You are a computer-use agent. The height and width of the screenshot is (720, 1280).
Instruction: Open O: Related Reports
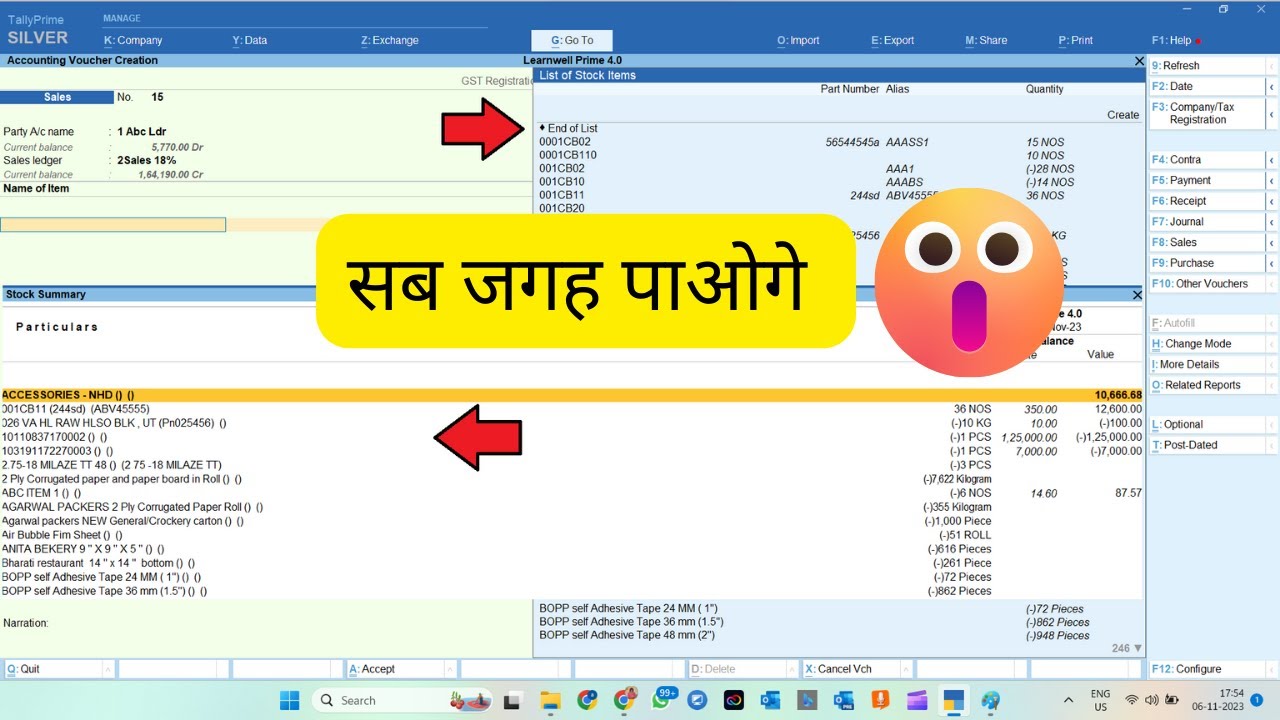[1207, 385]
